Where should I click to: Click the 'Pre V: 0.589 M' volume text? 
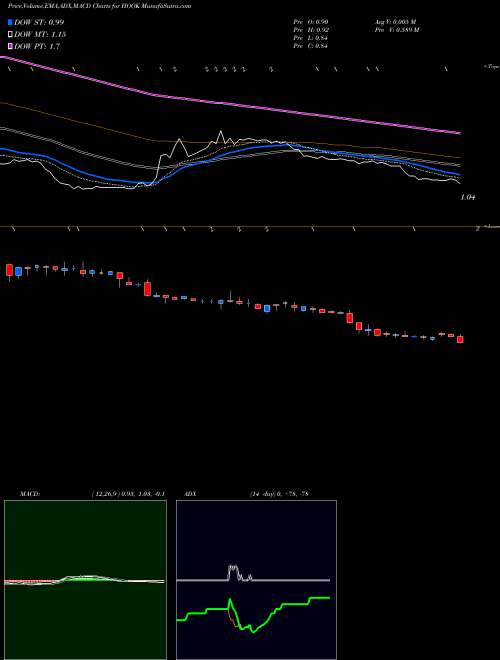click(396, 30)
